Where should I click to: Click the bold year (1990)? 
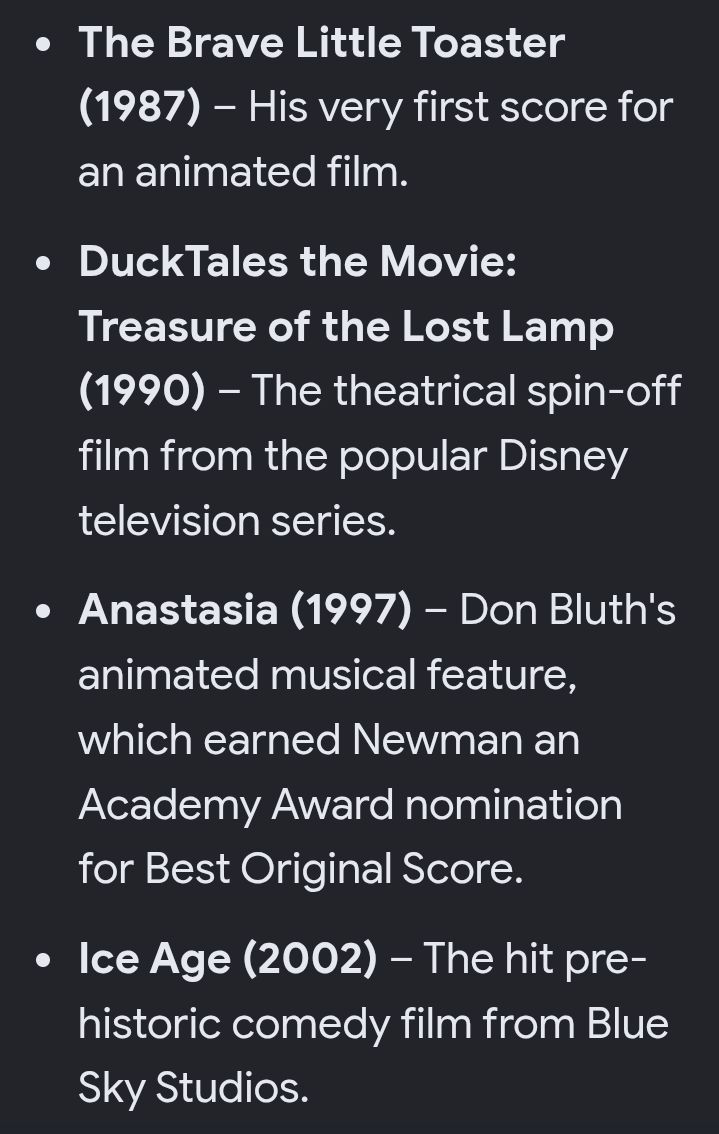(x=142, y=391)
